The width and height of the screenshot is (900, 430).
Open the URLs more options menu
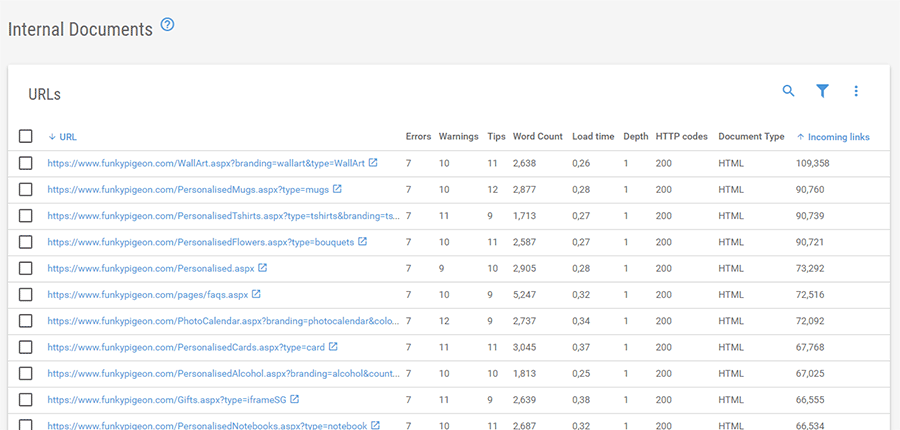click(856, 91)
